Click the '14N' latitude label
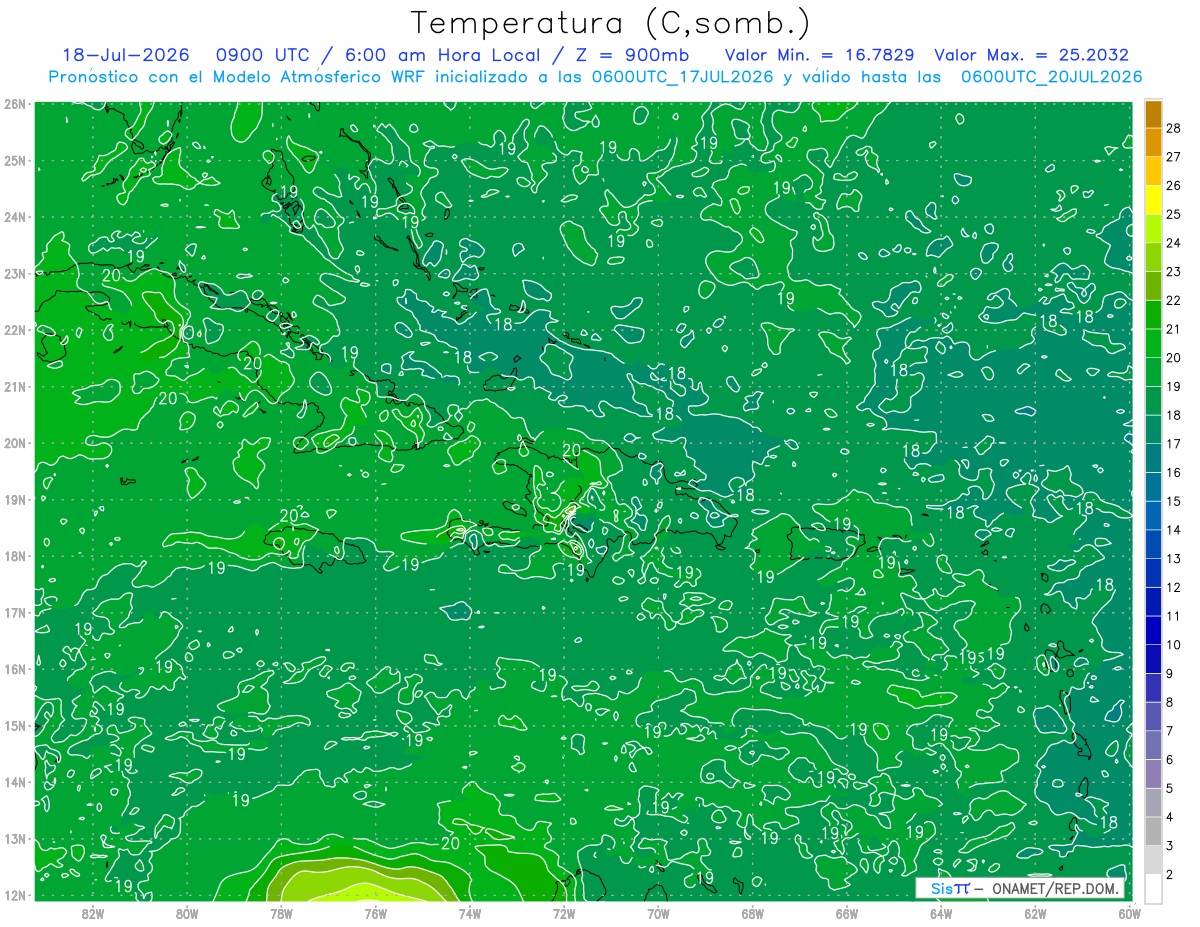Viewport: 1200px width, 927px height. click(x=15, y=782)
